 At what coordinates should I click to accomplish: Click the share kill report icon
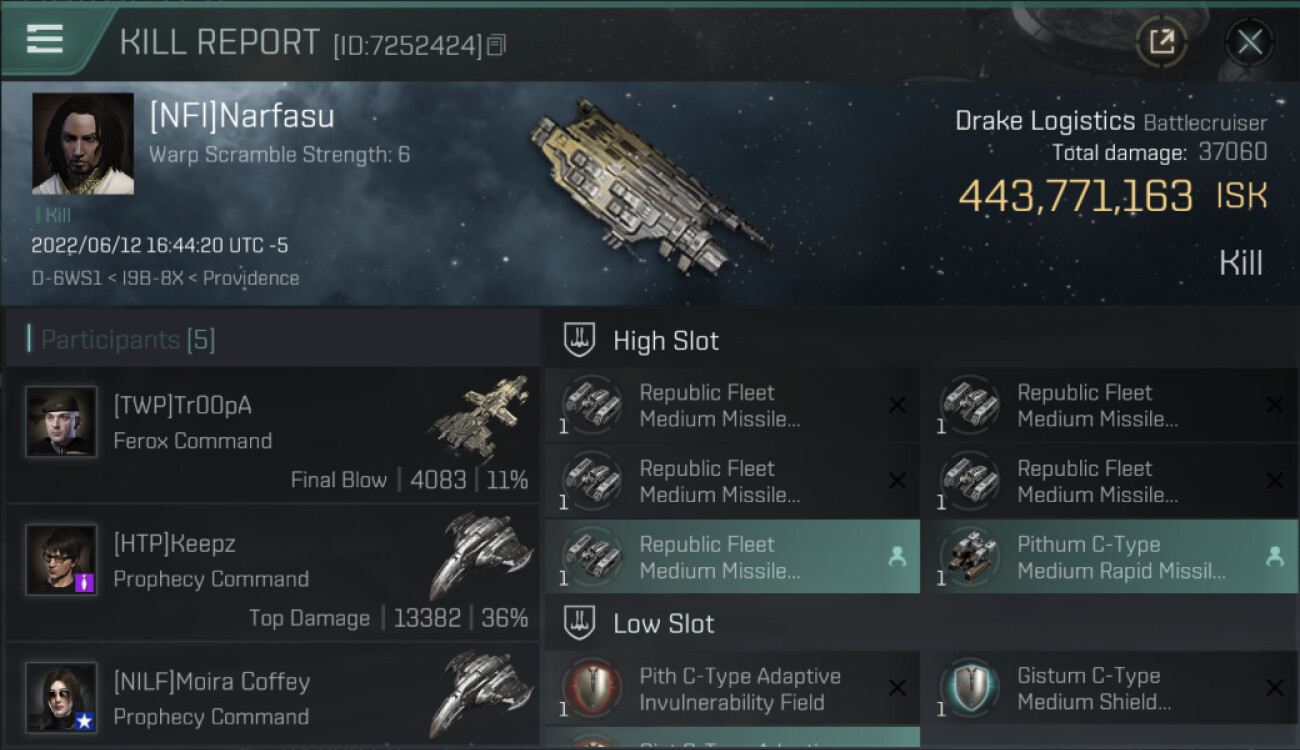pos(1161,42)
